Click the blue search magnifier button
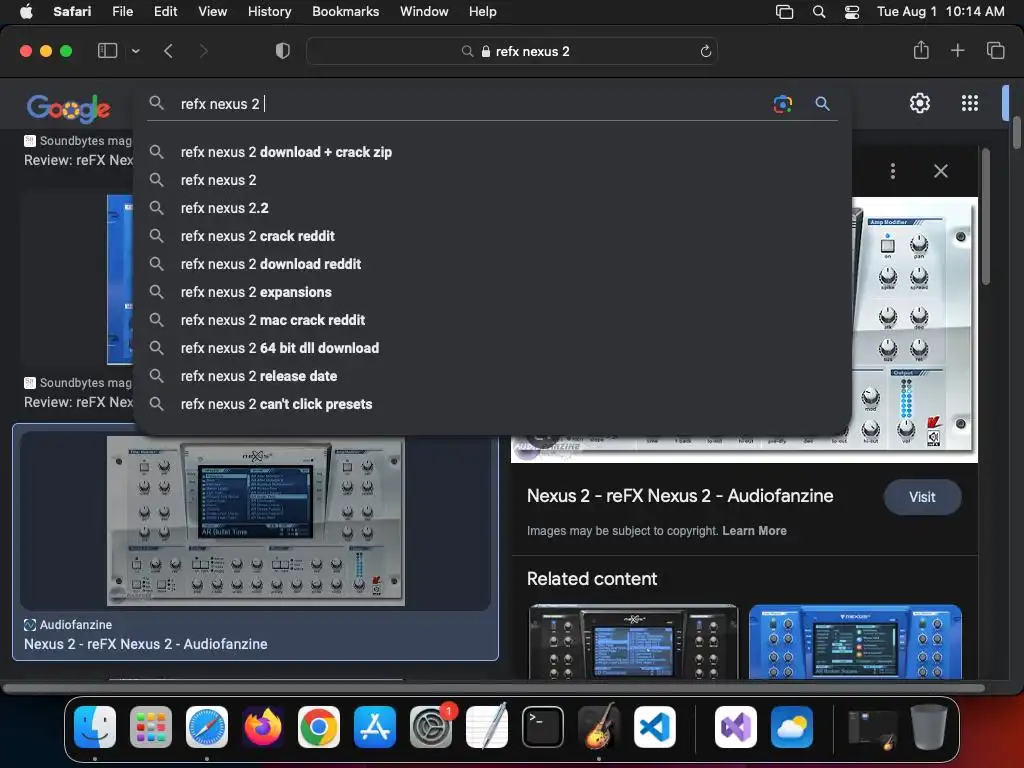1024x768 pixels. point(822,104)
